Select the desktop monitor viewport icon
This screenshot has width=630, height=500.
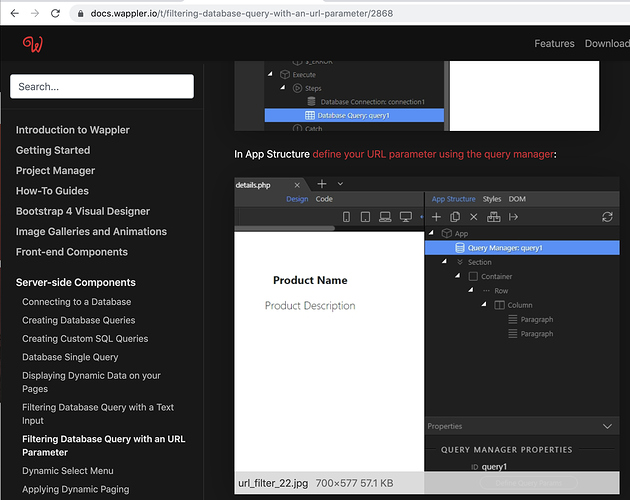point(406,217)
